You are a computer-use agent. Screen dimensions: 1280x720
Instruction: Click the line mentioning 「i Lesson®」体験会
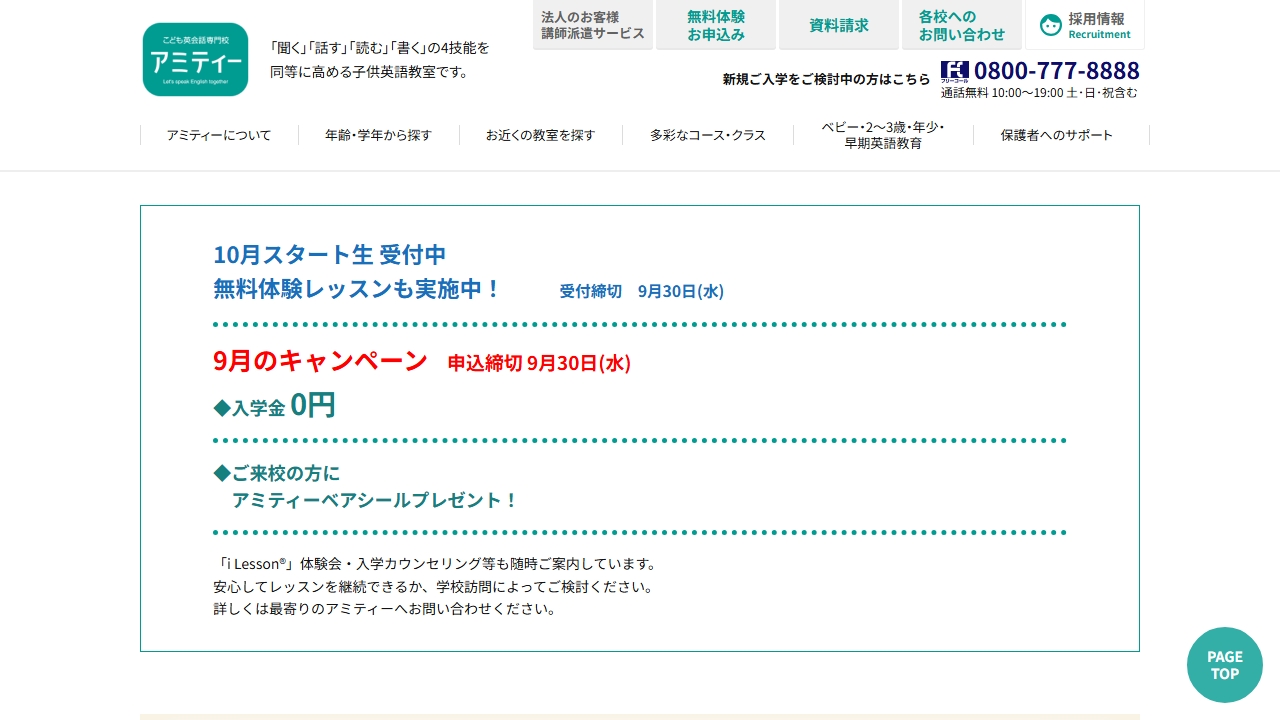click(x=435, y=564)
